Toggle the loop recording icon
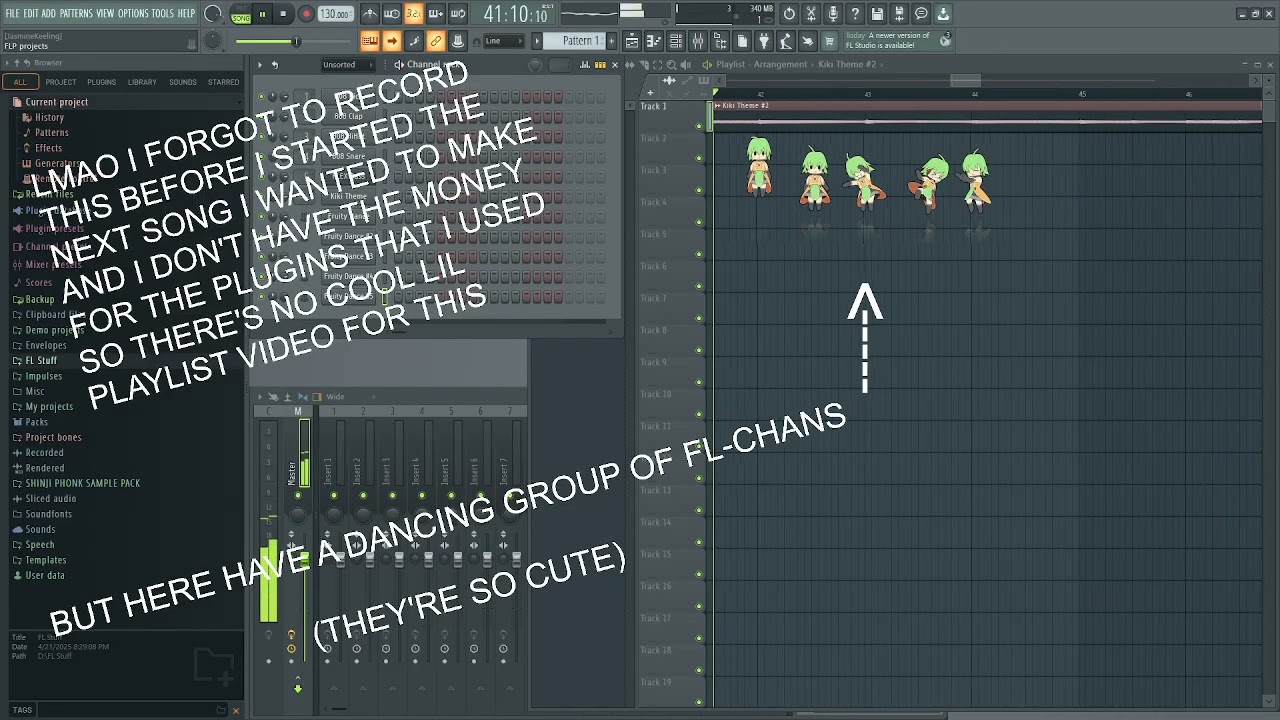Image resolution: width=1280 pixels, height=720 pixels. 457,13
